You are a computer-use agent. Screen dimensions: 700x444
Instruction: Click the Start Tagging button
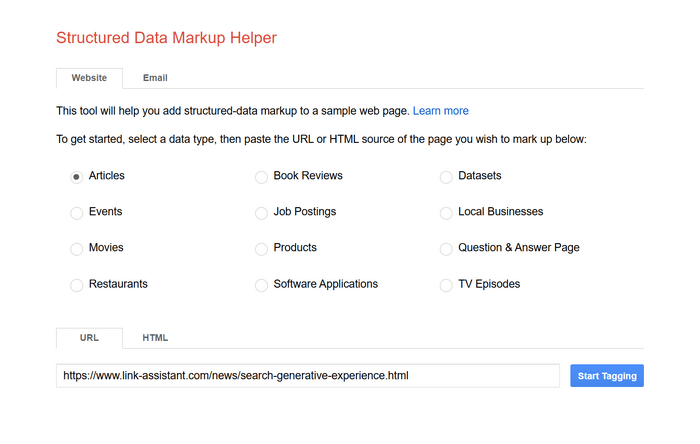(606, 376)
